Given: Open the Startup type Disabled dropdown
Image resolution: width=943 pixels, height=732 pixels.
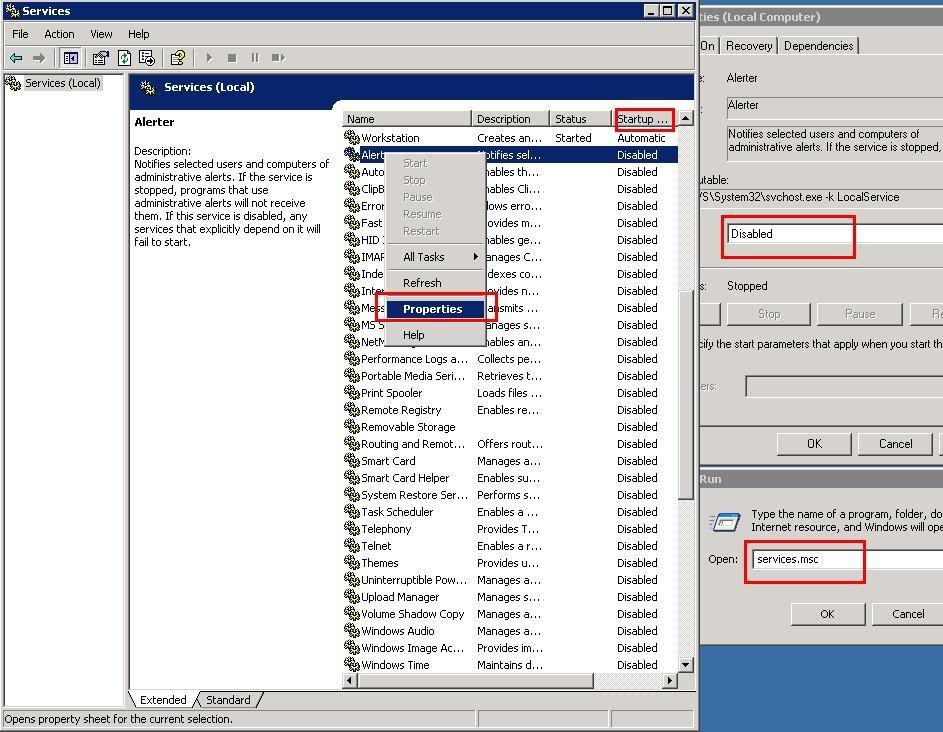Looking at the screenshot, I should (x=835, y=233).
